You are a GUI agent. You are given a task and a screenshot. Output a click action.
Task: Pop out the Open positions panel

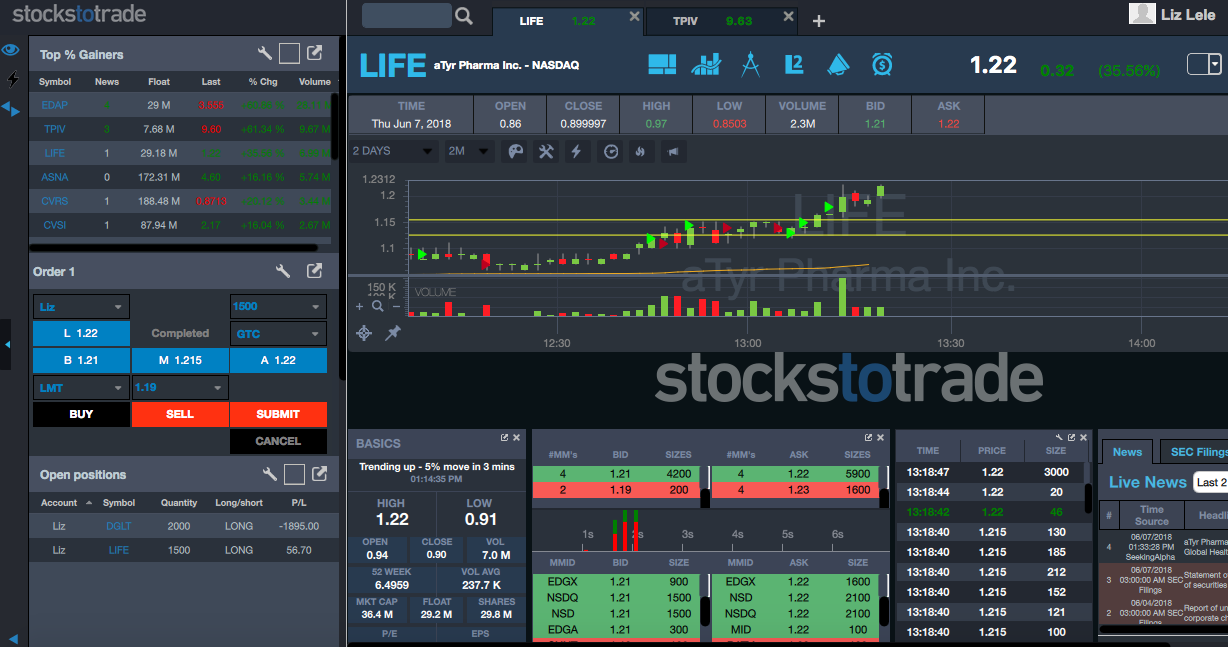point(319,474)
